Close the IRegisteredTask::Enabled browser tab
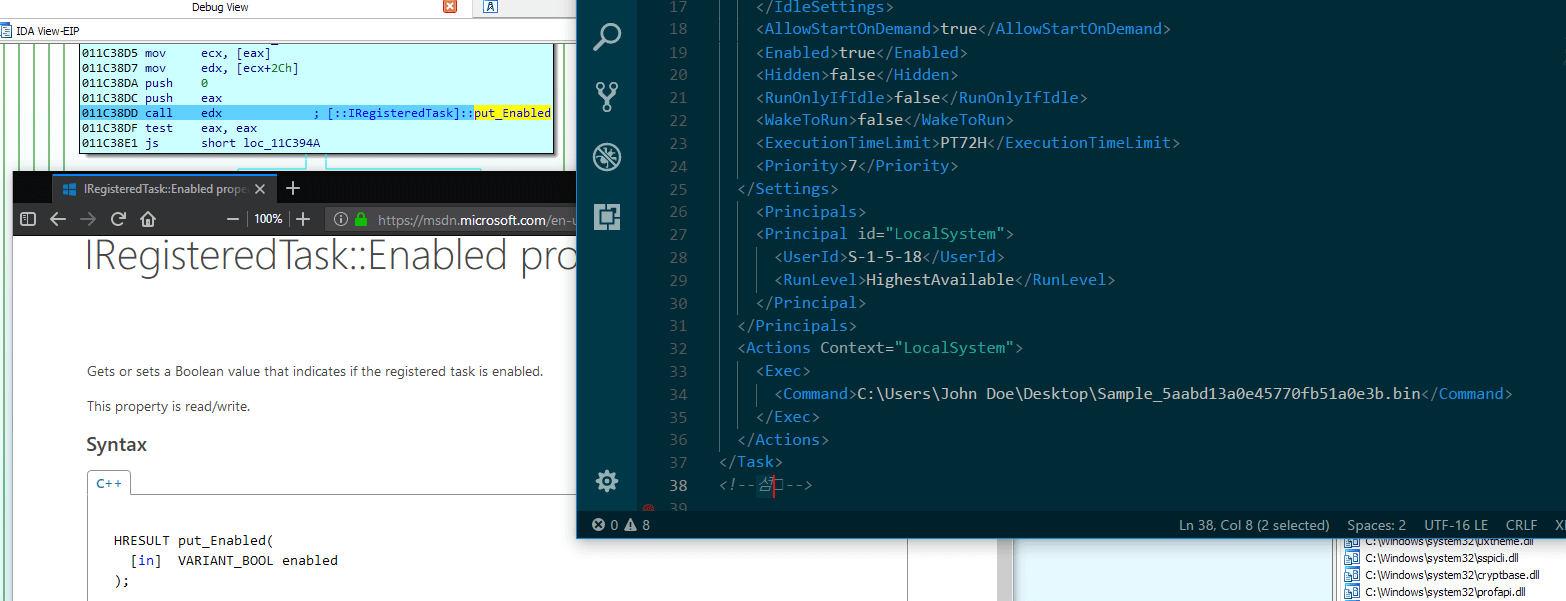Viewport: 1566px width, 601px height. point(262,189)
